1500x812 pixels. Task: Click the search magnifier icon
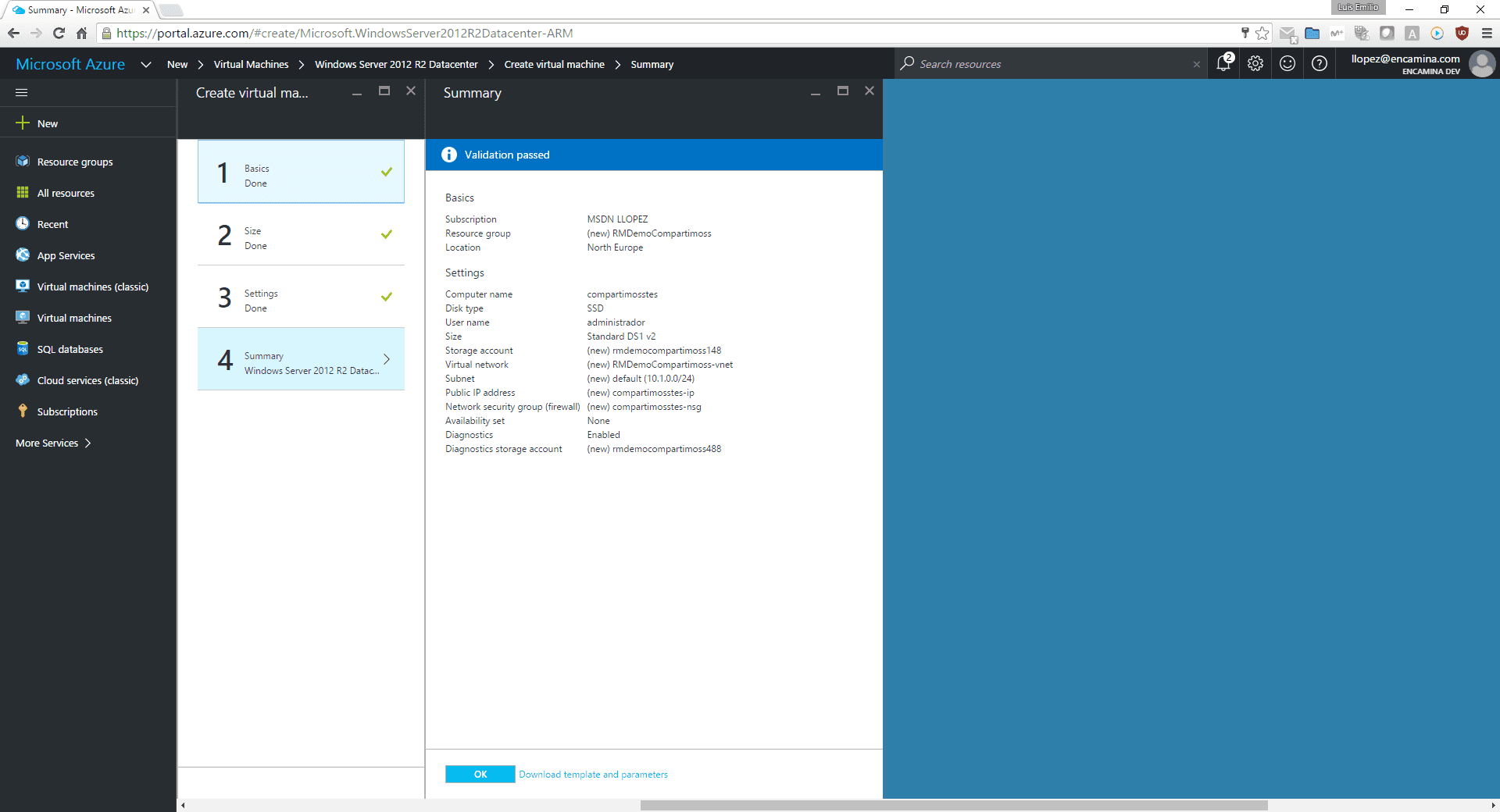click(x=907, y=64)
